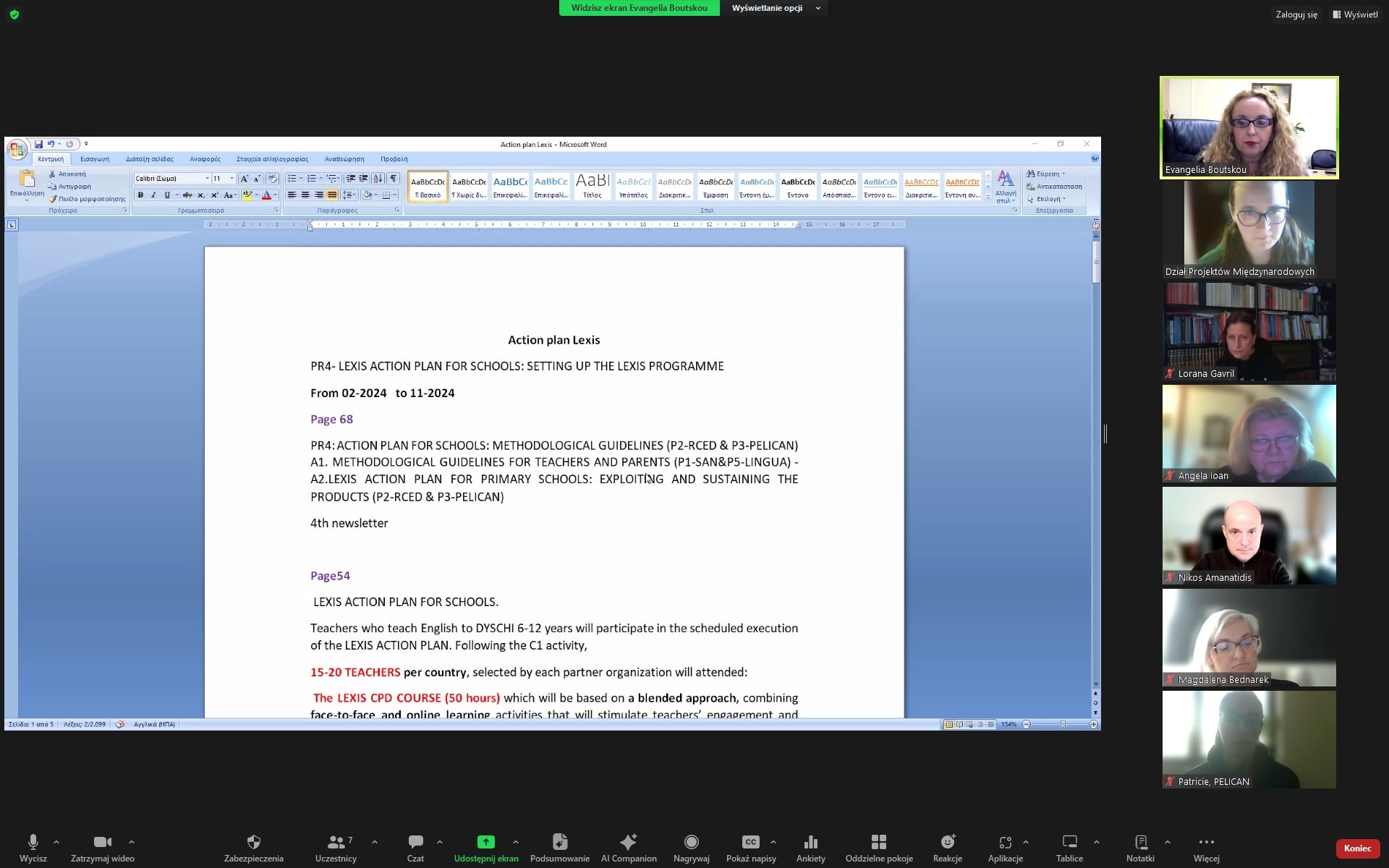Open Reakcje reactions
The image size is (1389, 868).
click(x=947, y=847)
